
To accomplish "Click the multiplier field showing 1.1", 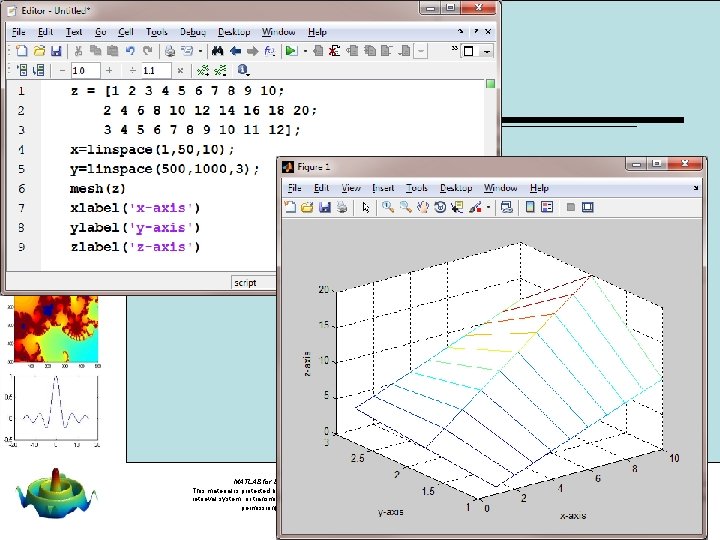I will (x=156, y=70).
